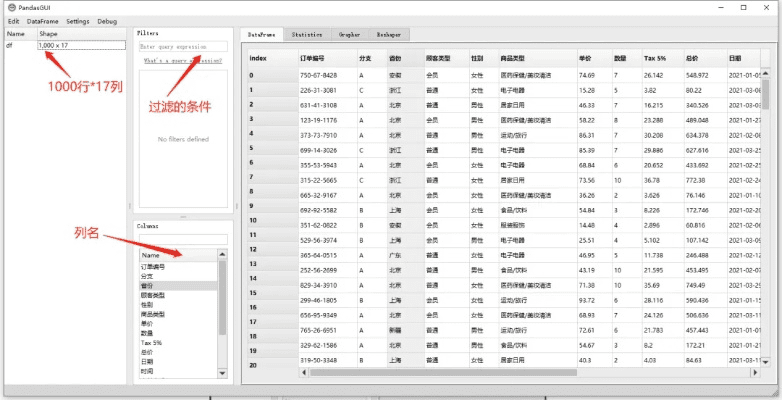Click the PandasGUI app icon in title bar
The height and width of the screenshot is (400, 782).
10,7
